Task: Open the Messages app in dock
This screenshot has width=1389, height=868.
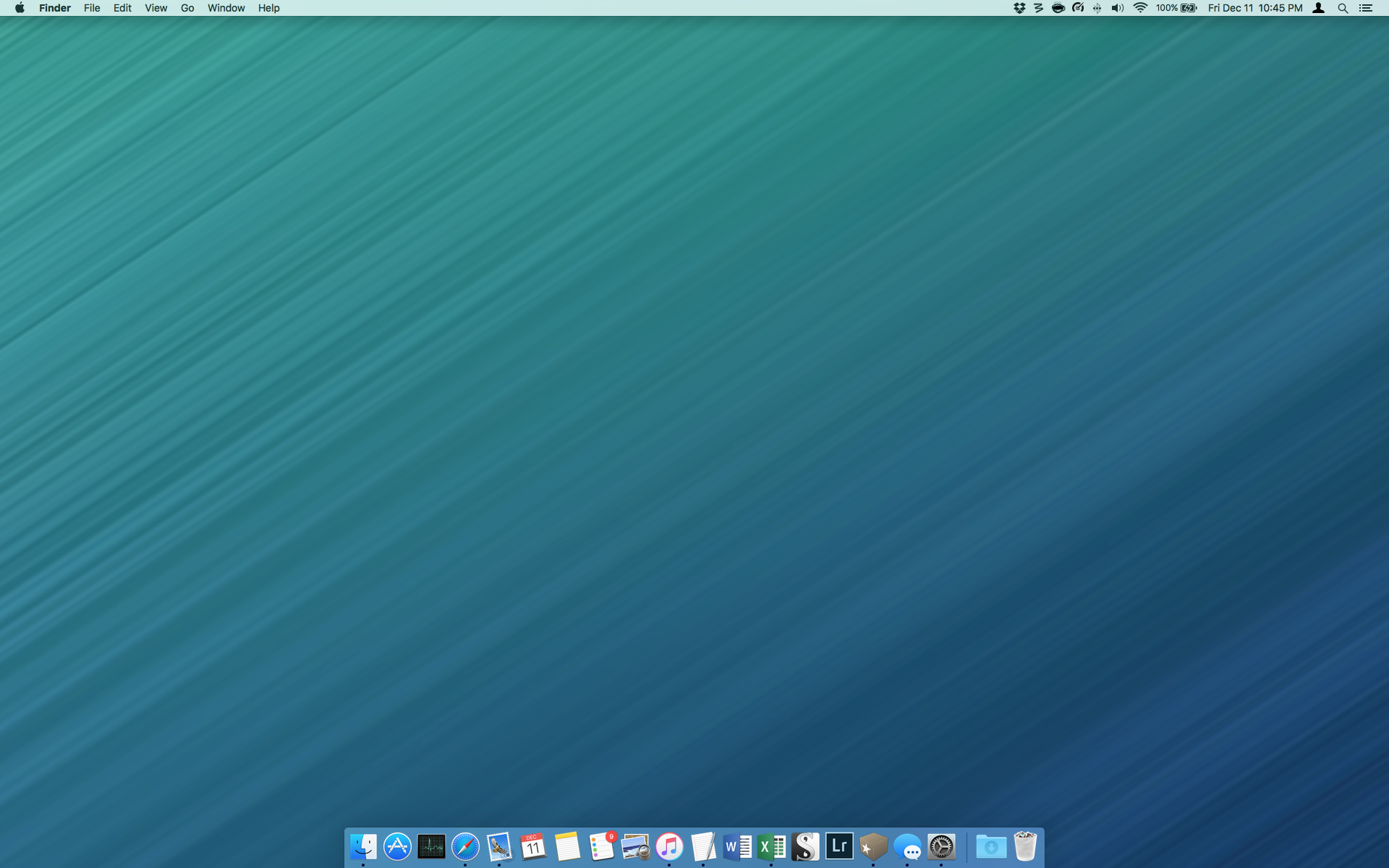Action: click(907, 847)
